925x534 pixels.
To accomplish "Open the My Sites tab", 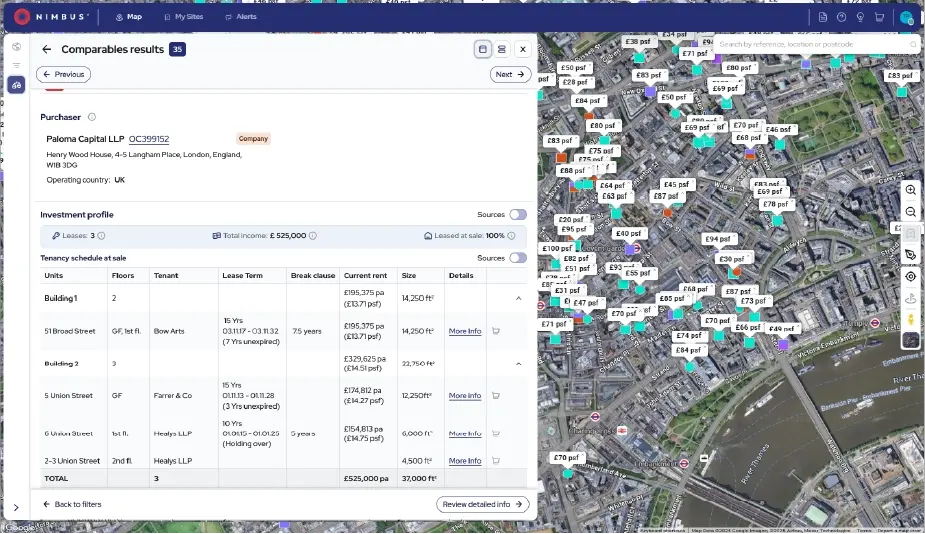I will [x=183, y=17].
